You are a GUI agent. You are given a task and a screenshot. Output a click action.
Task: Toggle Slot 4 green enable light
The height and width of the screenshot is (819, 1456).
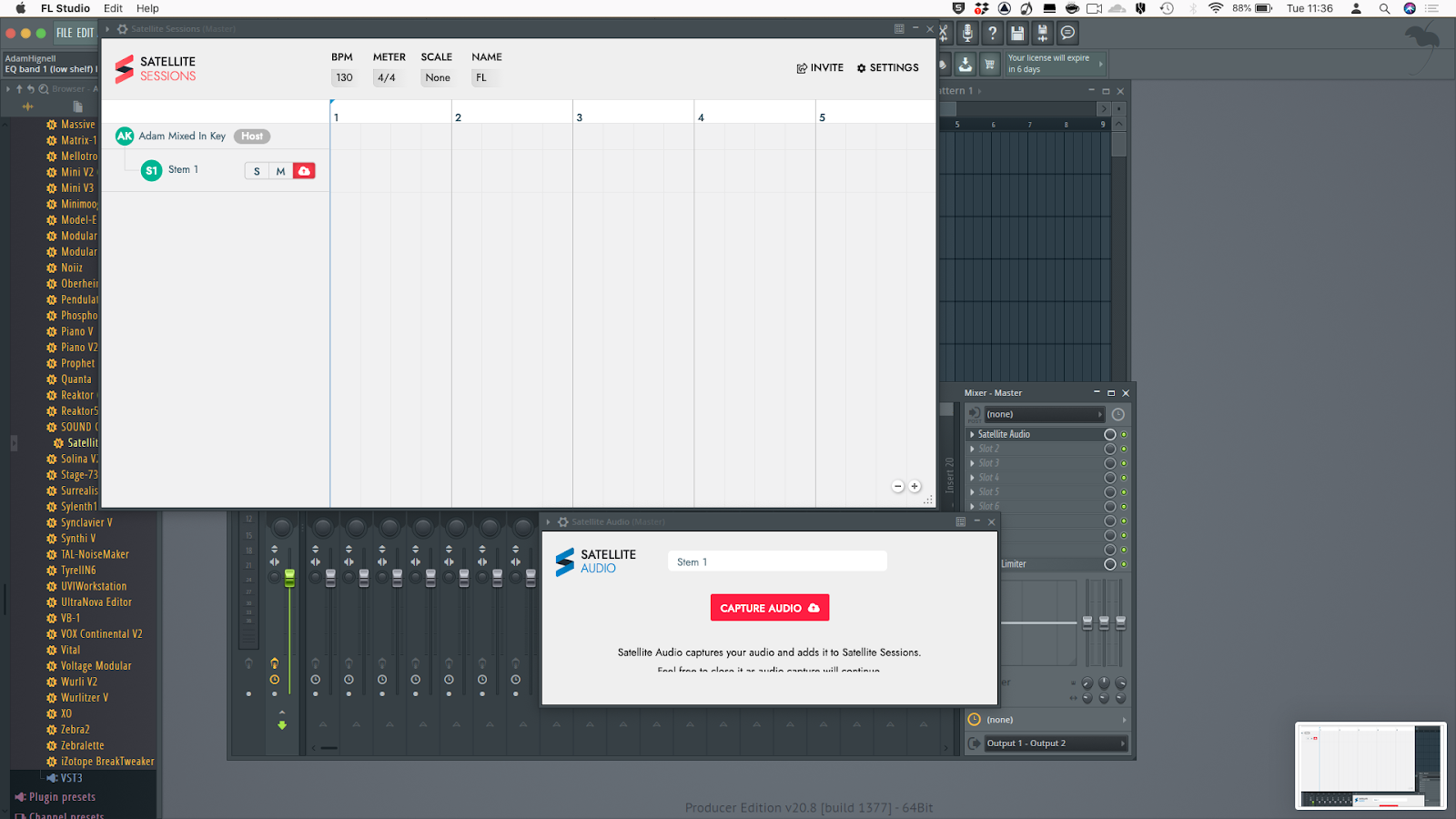[x=1124, y=478]
